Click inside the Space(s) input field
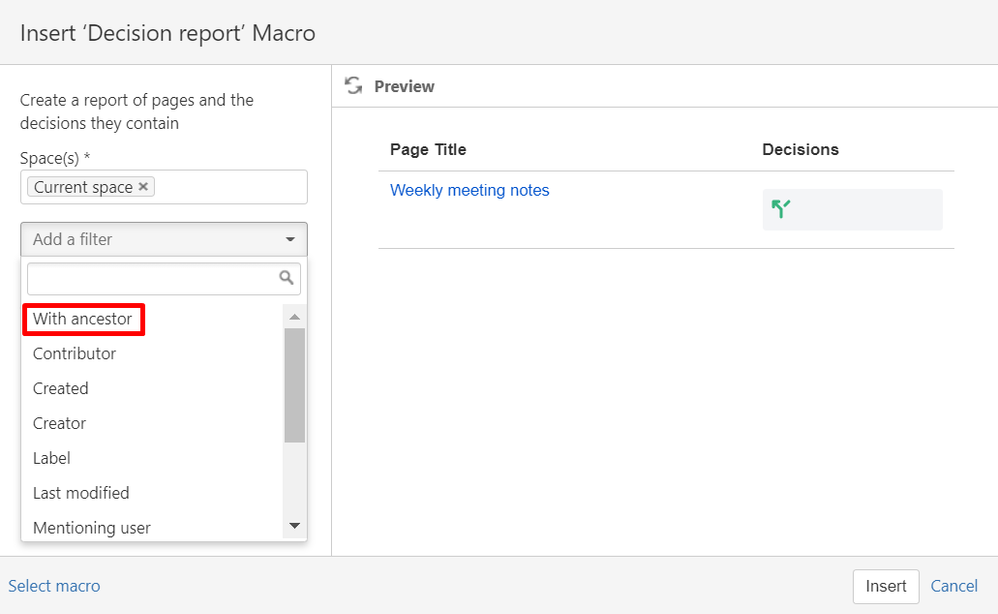The width and height of the screenshot is (998, 614). [x=230, y=187]
